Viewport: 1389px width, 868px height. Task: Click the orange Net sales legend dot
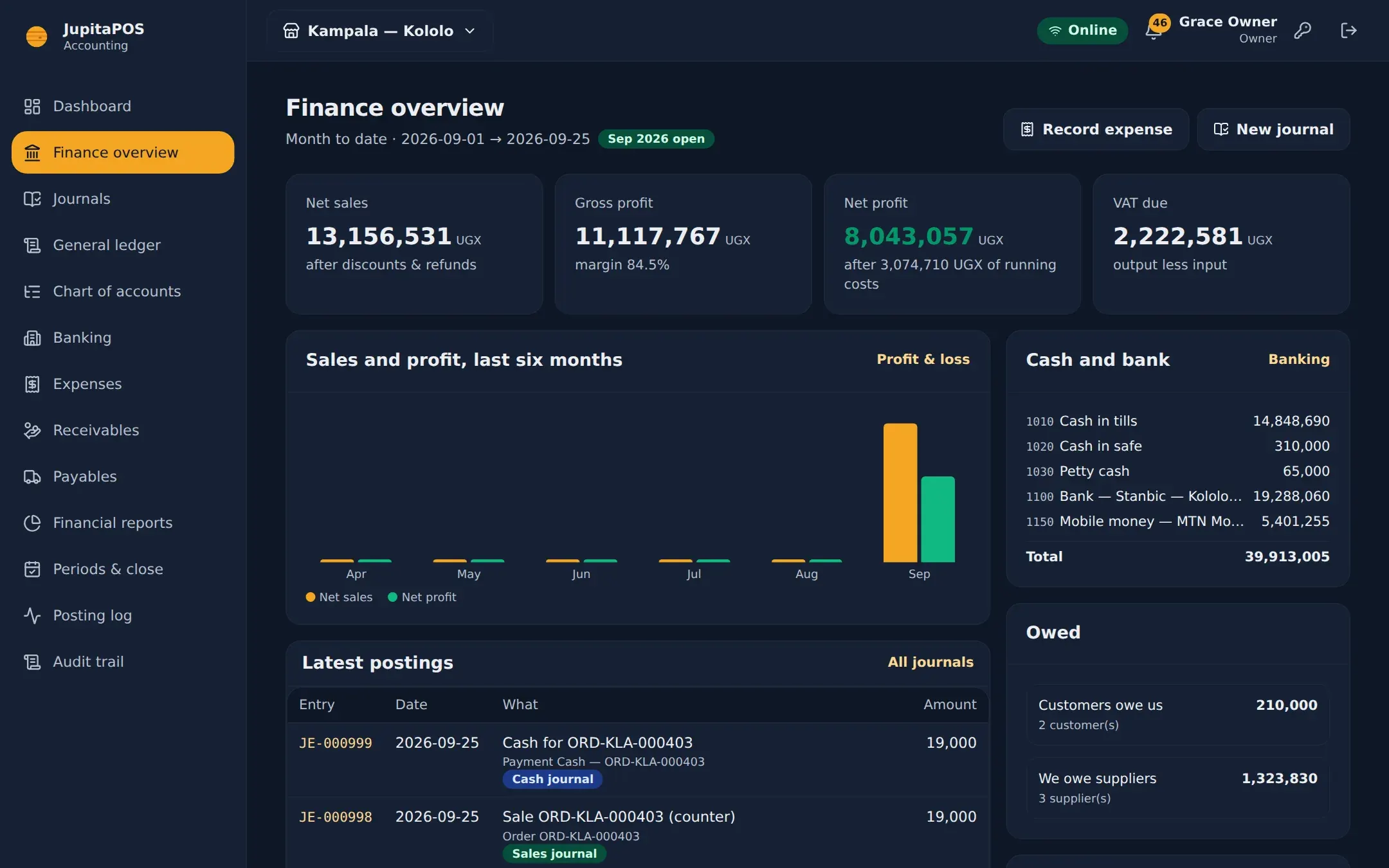pos(311,597)
